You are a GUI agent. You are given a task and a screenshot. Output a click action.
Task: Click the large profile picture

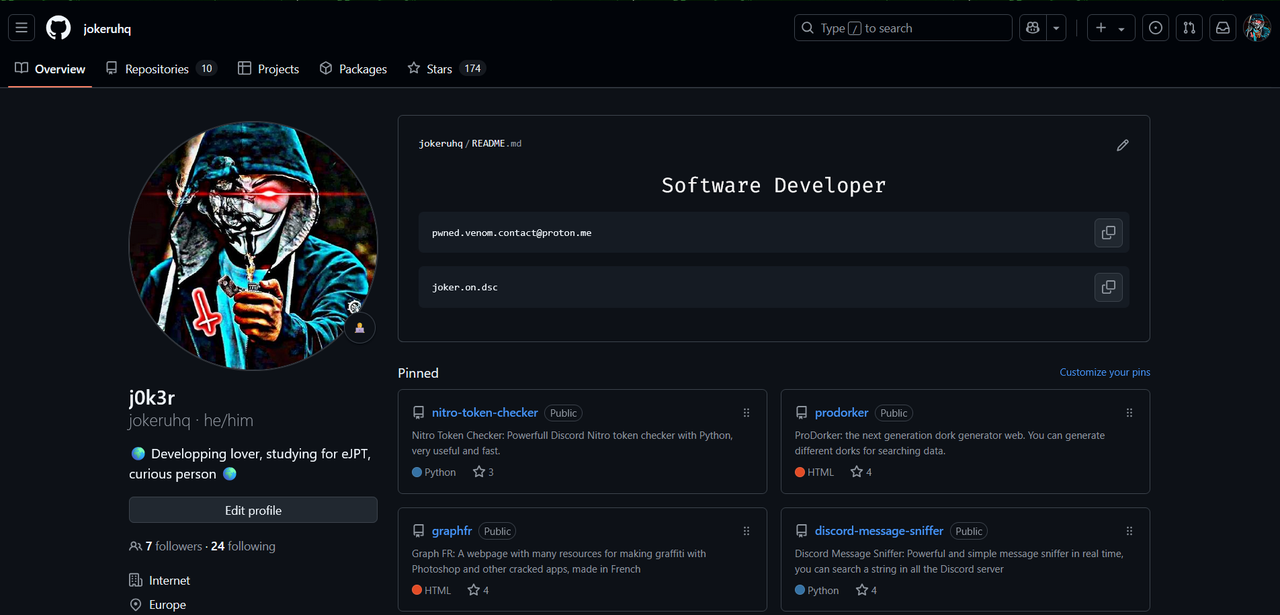(x=253, y=246)
